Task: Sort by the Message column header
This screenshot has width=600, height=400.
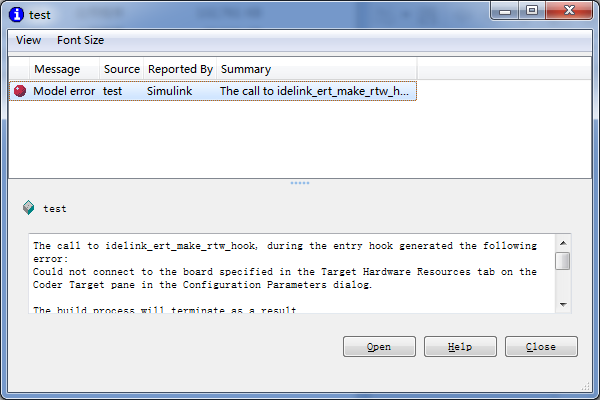Action: click(57, 69)
